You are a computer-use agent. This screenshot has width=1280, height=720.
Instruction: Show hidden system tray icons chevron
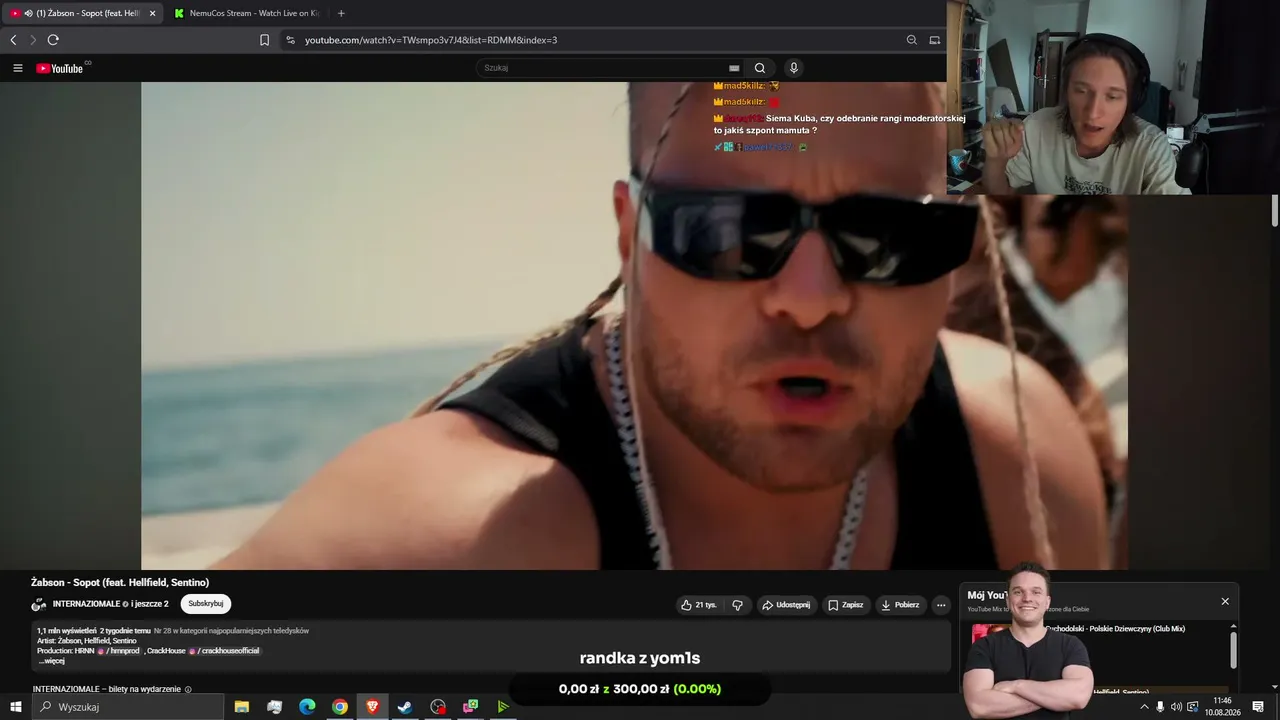(1144, 707)
